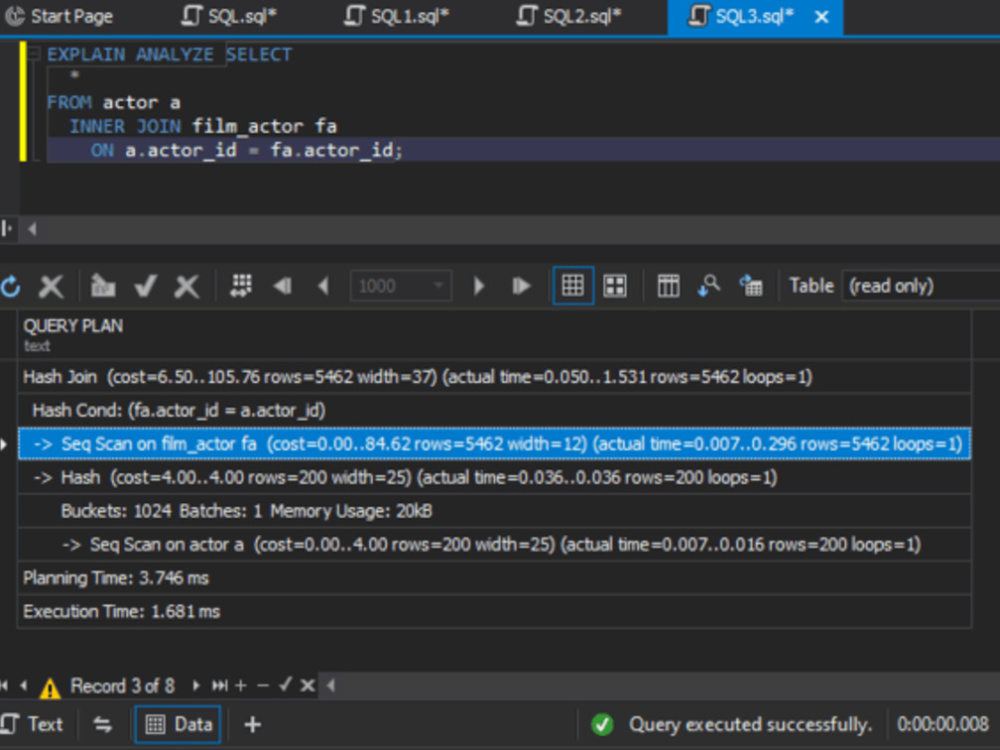
Task: Go to previous page of results
Action: pos(324,286)
